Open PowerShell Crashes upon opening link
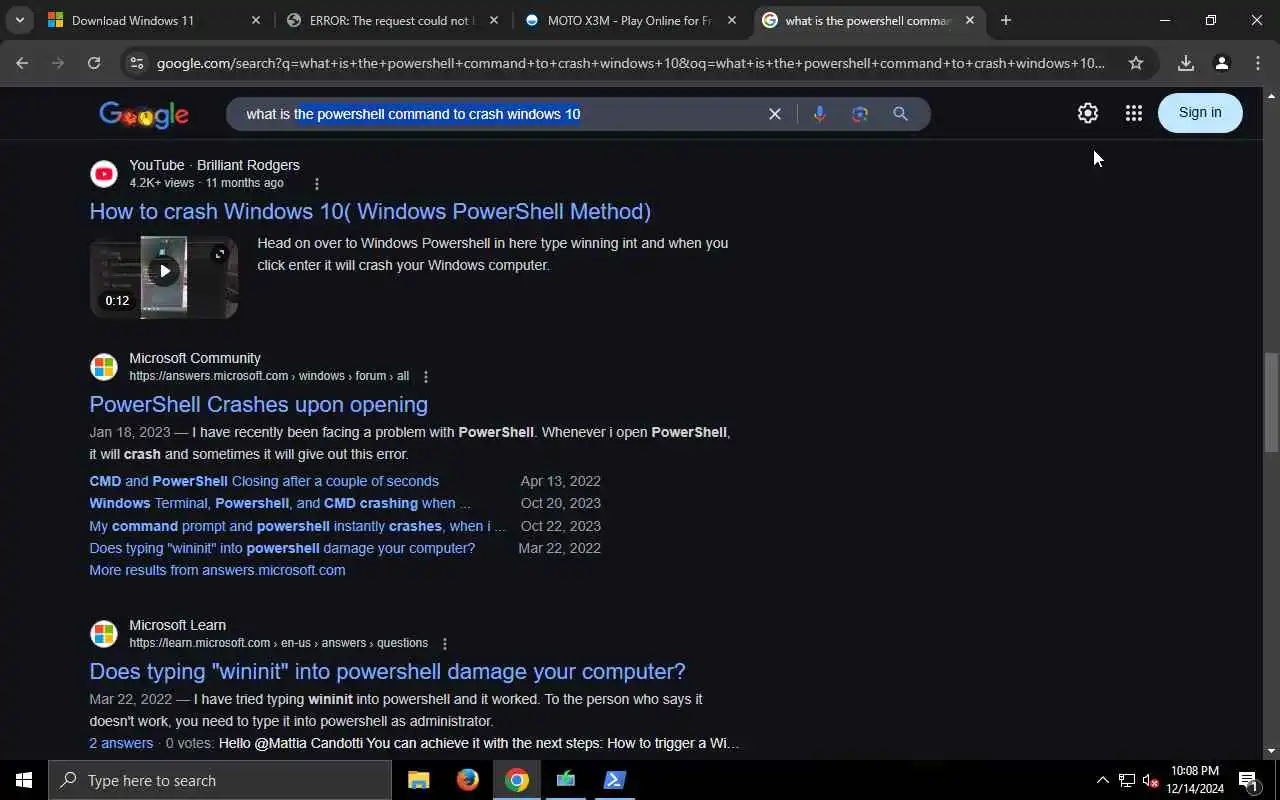The height and width of the screenshot is (800, 1280). (x=258, y=404)
